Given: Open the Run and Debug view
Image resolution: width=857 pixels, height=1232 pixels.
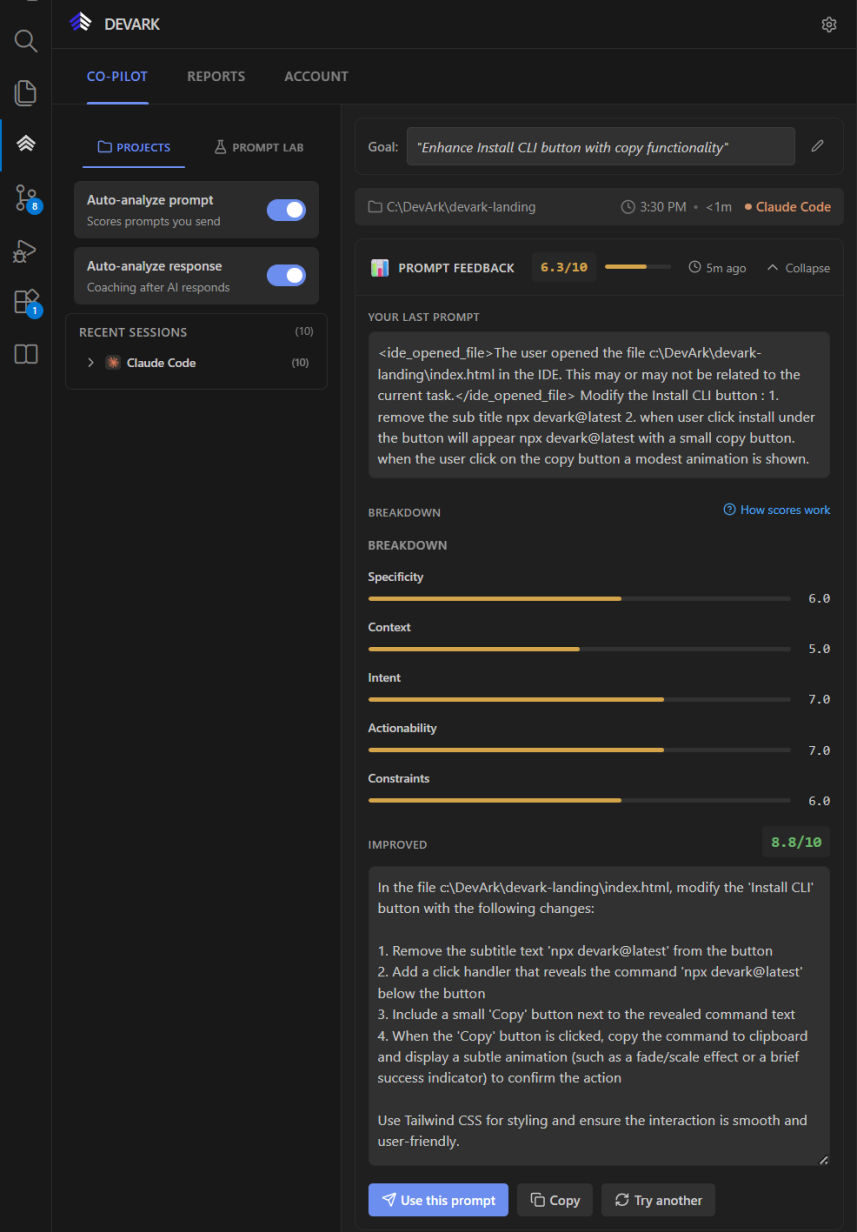Looking at the screenshot, I should click(x=25, y=251).
